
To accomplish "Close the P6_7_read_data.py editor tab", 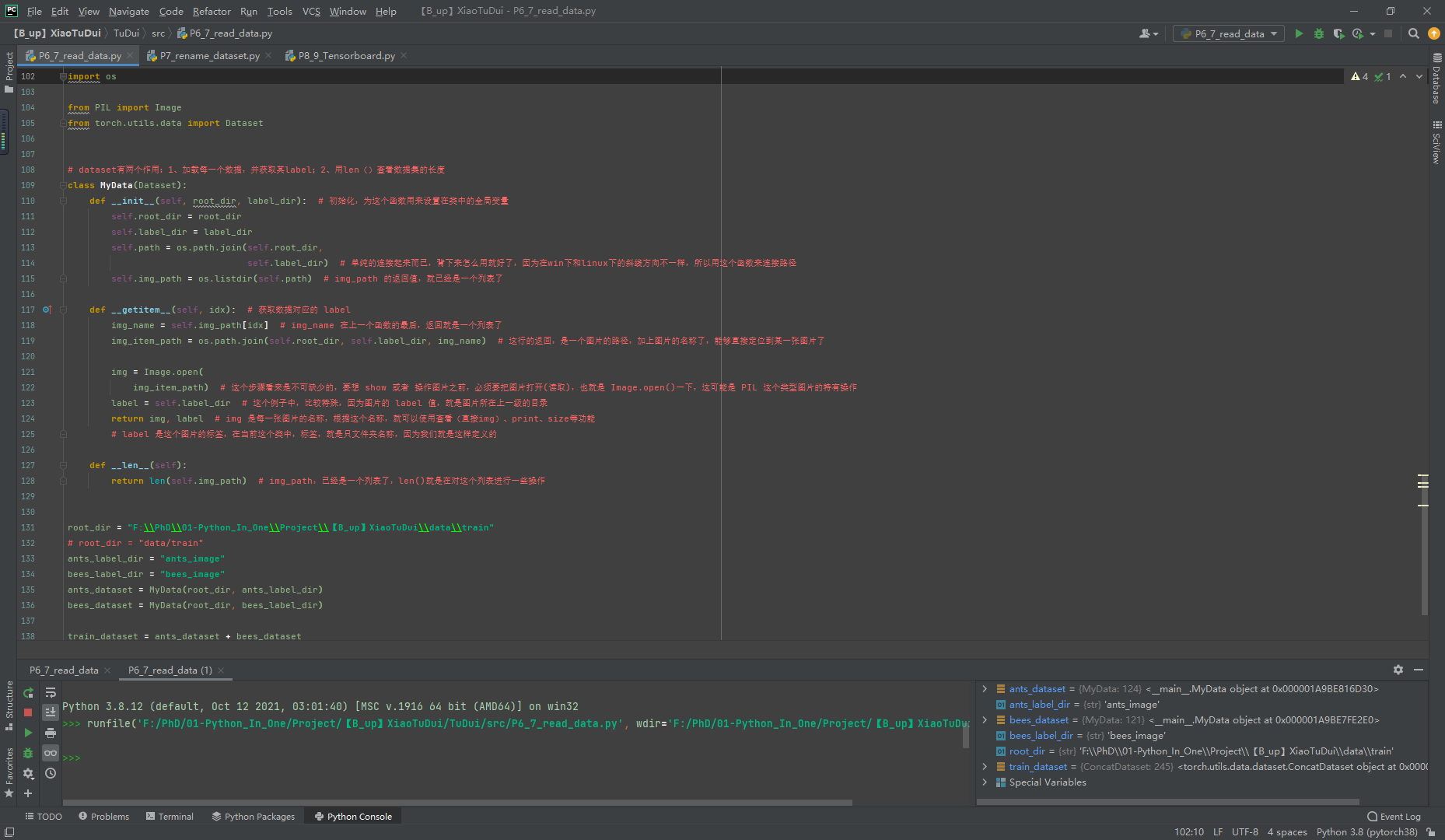I will point(130,55).
